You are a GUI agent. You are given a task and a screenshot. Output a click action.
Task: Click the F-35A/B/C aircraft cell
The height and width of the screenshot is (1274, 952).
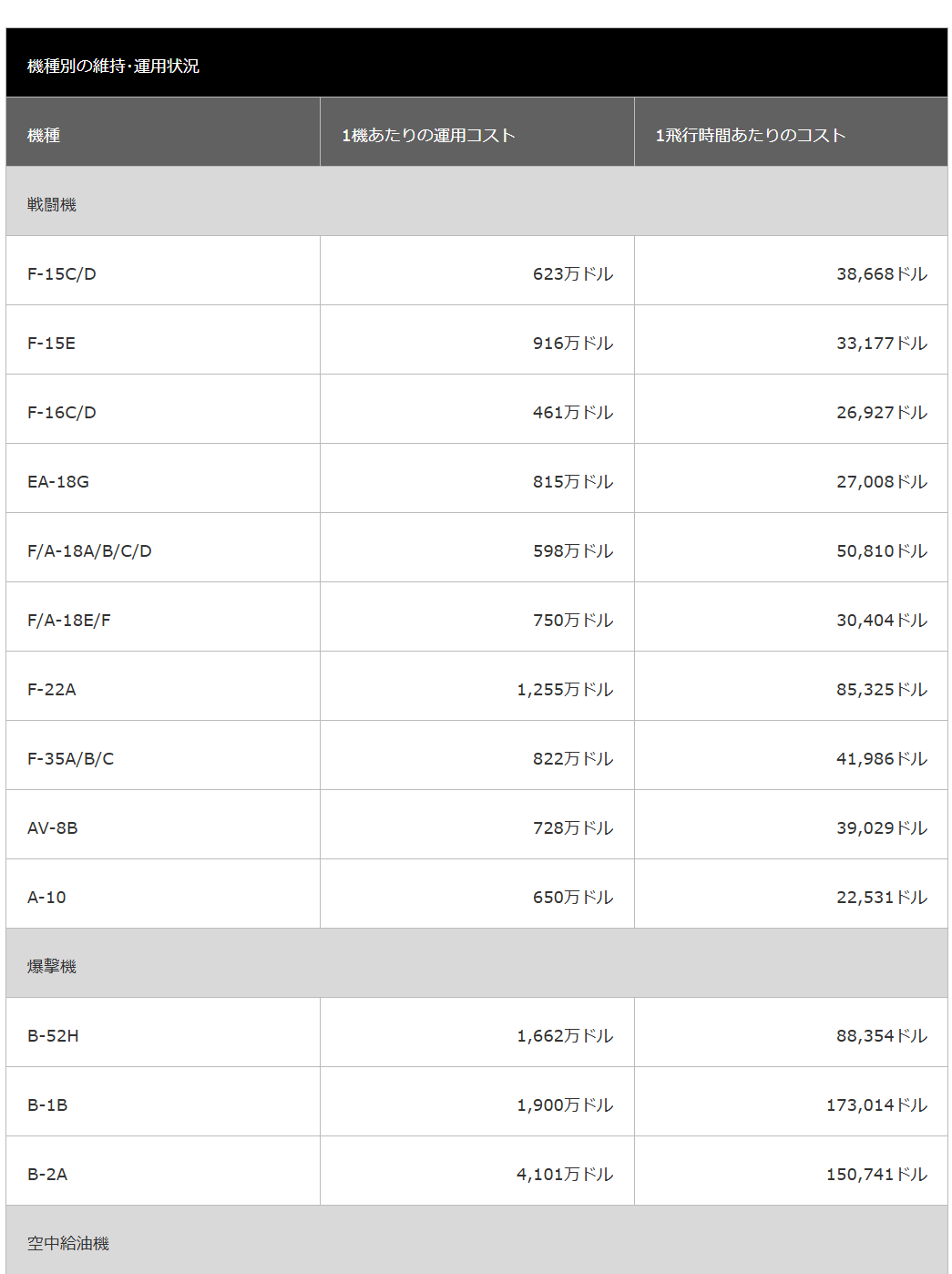click(x=71, y=758)
